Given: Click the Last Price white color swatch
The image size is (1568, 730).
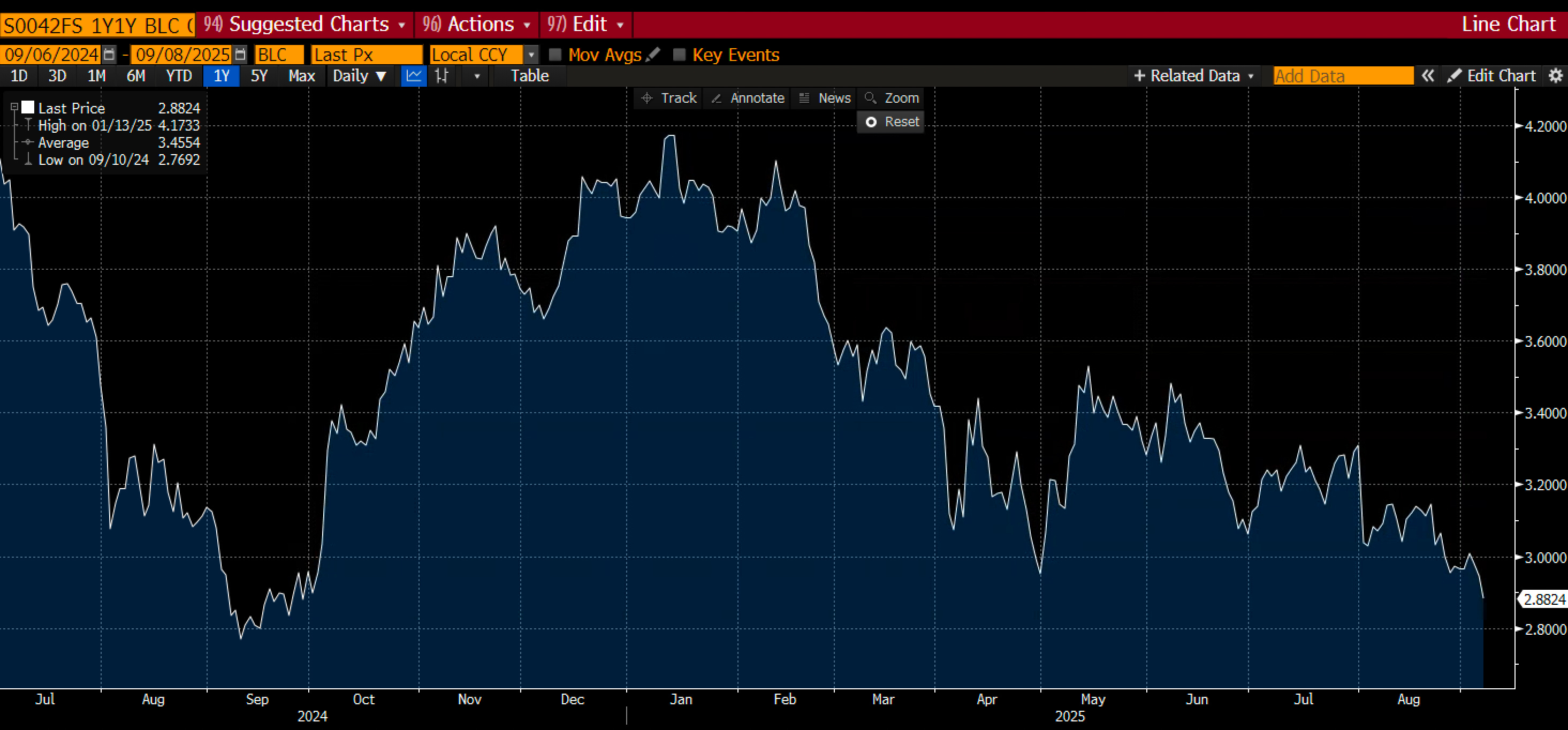Looking at the screenshot, I should pos(28,108).
